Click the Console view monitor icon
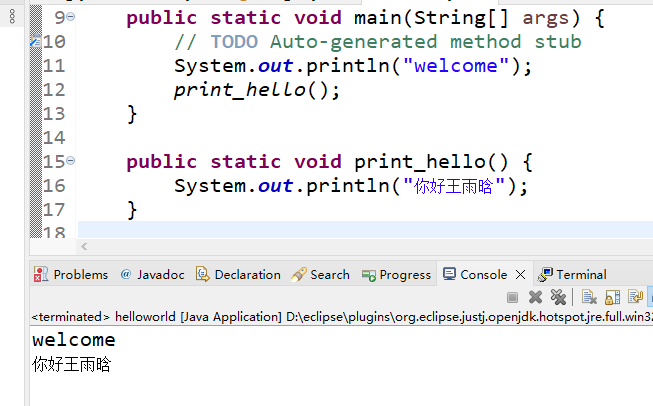This screenshot has height=406, width=653. coord(449,274)
